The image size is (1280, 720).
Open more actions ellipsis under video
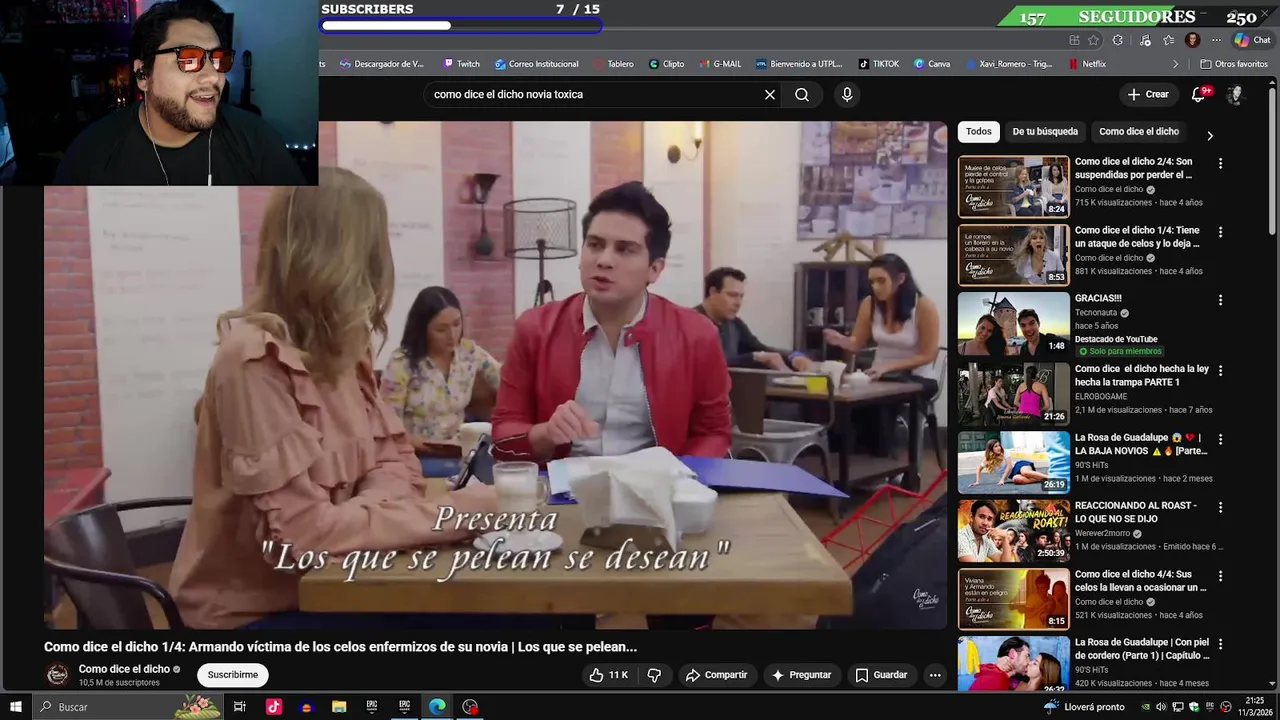[935, 675]
